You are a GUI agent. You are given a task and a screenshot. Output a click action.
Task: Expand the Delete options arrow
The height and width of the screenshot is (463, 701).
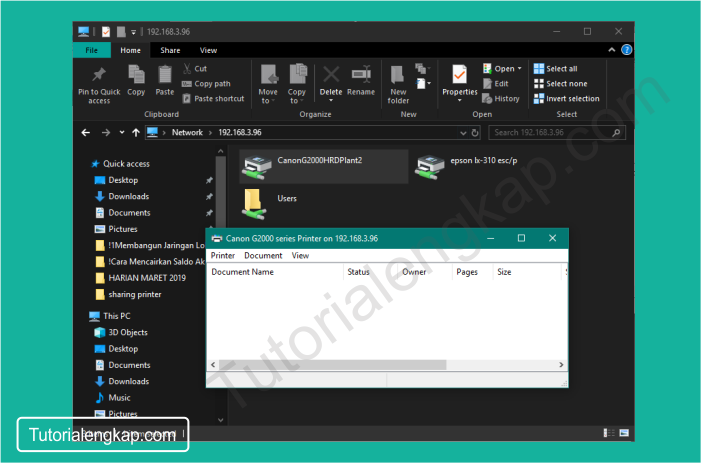331,101
